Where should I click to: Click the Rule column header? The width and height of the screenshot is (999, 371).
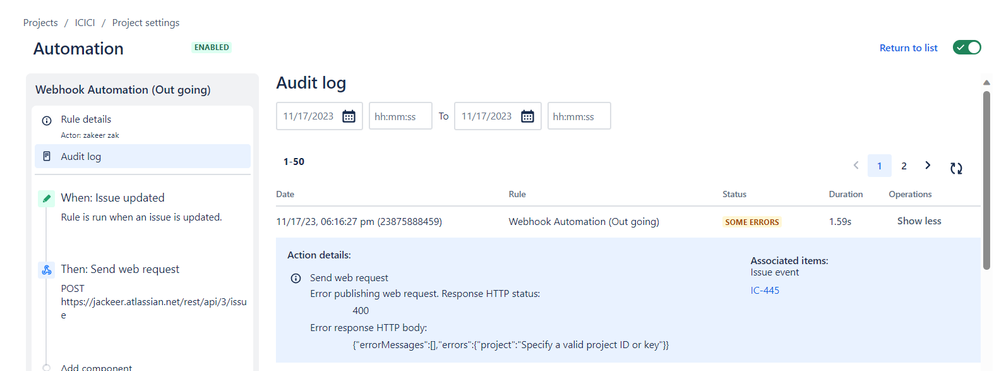tap(517, 194)
